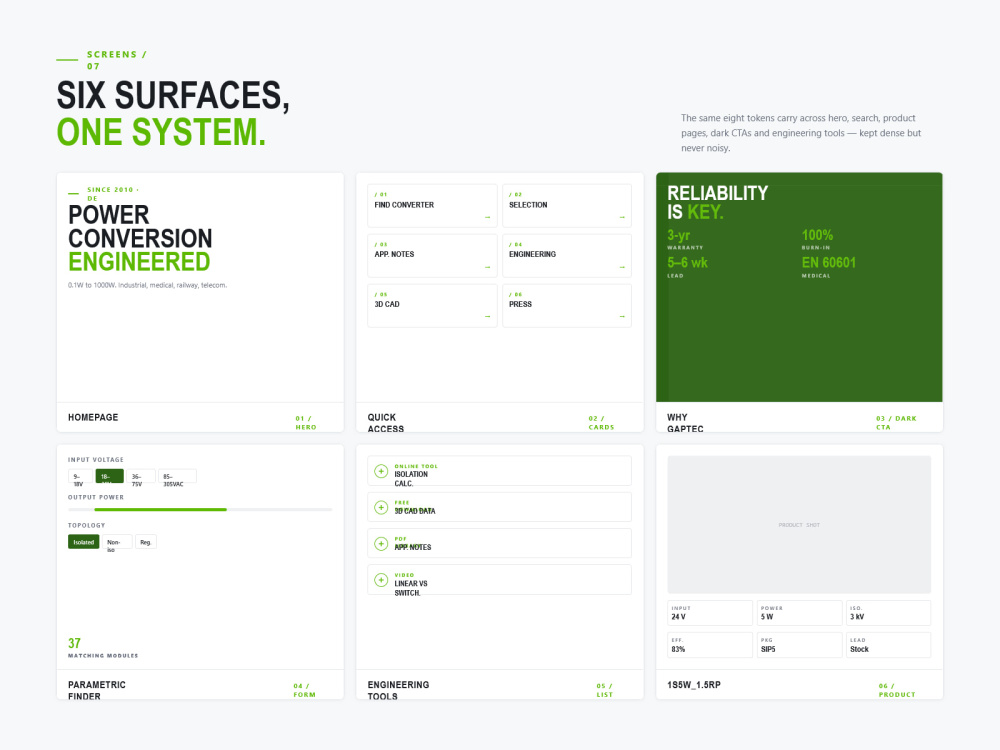Click the Six Surfaces, One System title
Viewport: 1000px width, 750px height.
pos(173,114)
